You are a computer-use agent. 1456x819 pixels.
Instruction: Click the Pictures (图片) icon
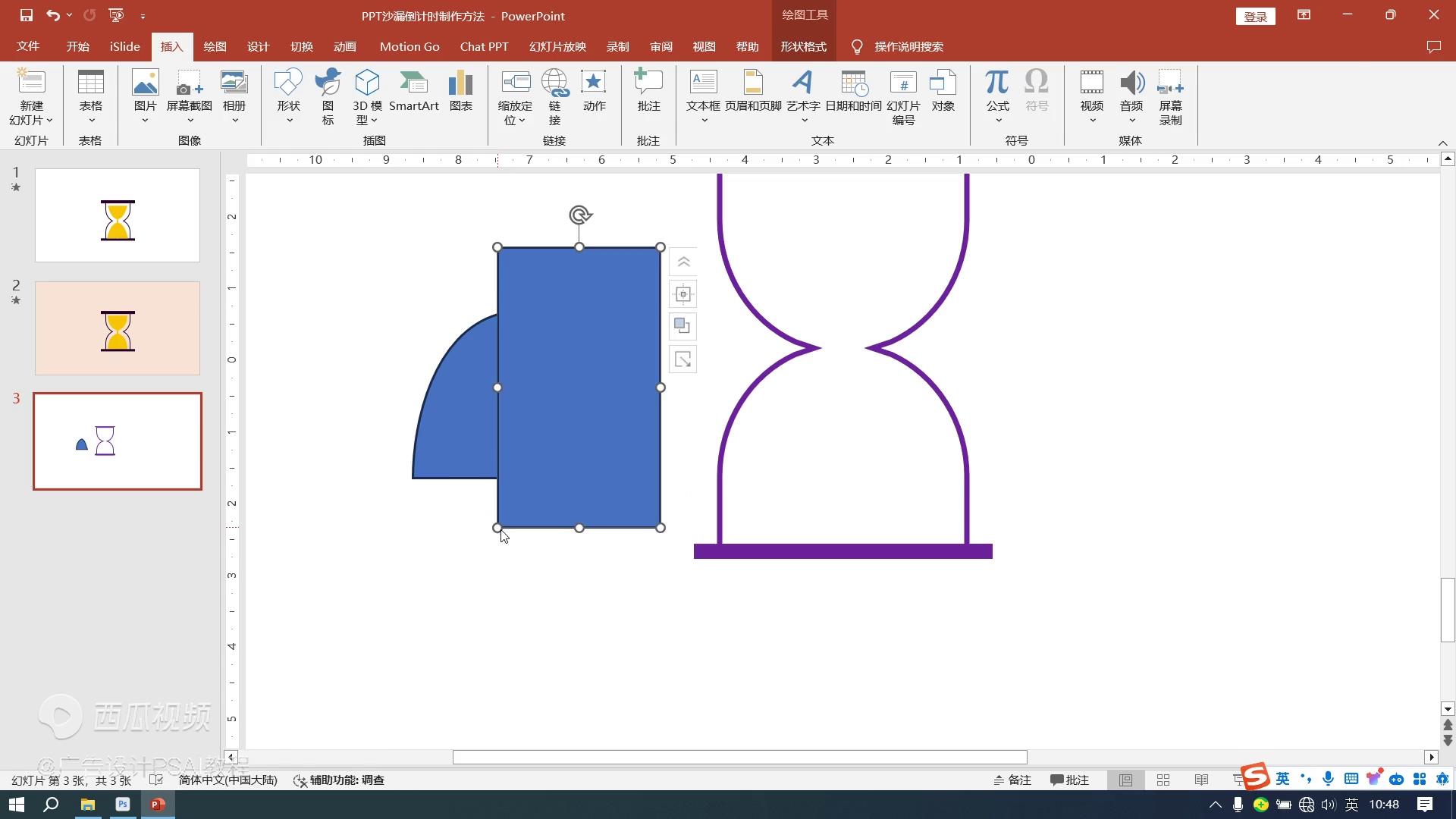pos(145,83)
